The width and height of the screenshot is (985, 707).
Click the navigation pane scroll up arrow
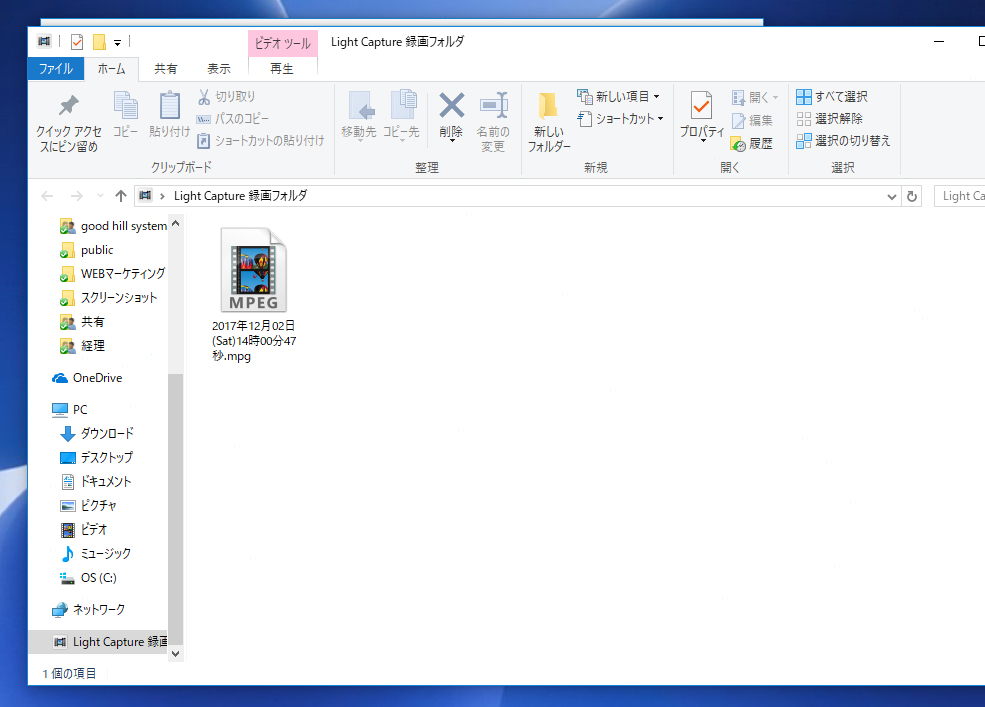pyautogui.click(x=175, y=223)
